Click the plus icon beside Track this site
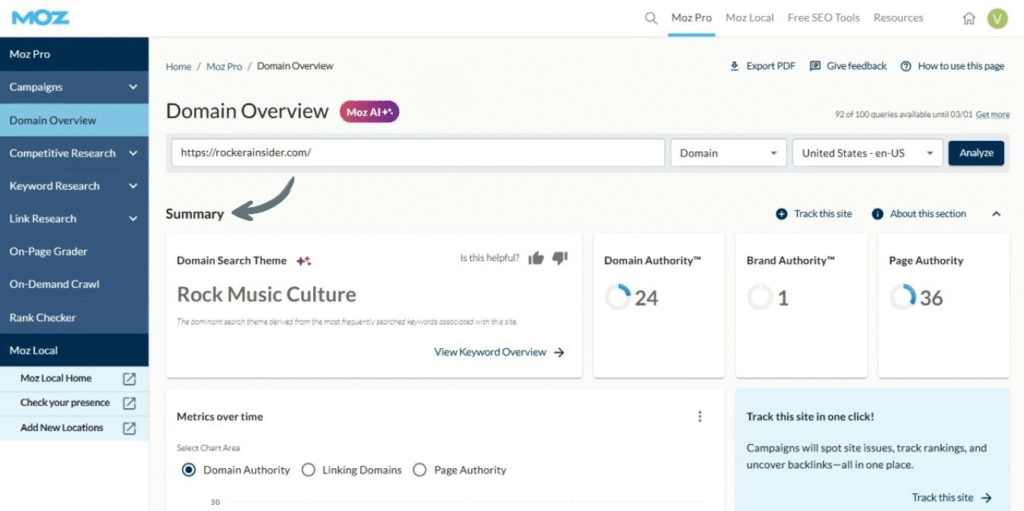 (782, 214)
